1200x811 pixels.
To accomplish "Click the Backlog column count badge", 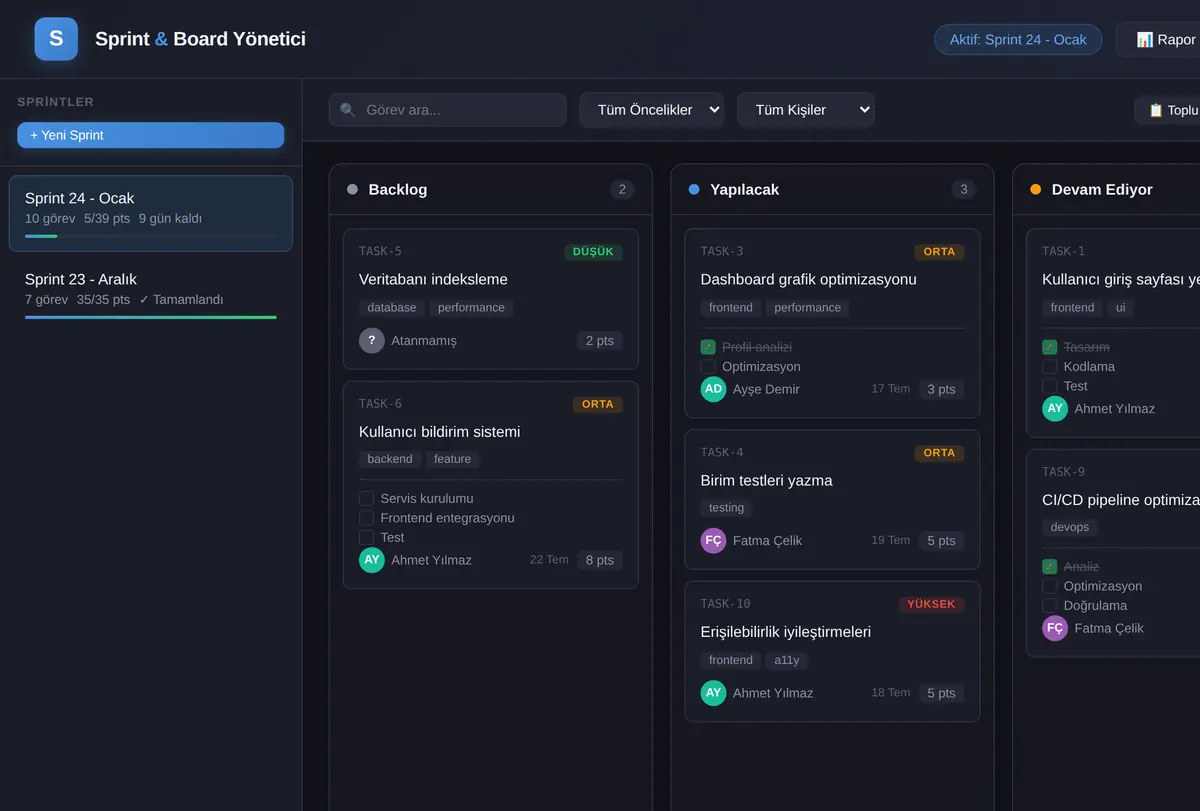I will [x=622, y=189].
